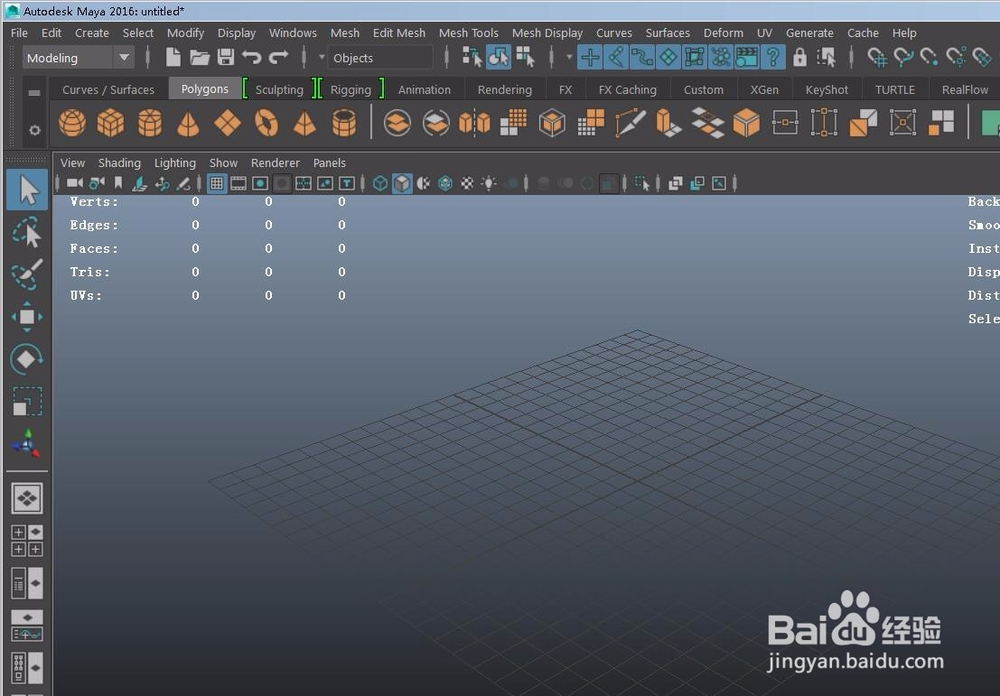Screen dimensions: 1000x696
Task: Toggle textured display checker icon
Action: [467, 184]
